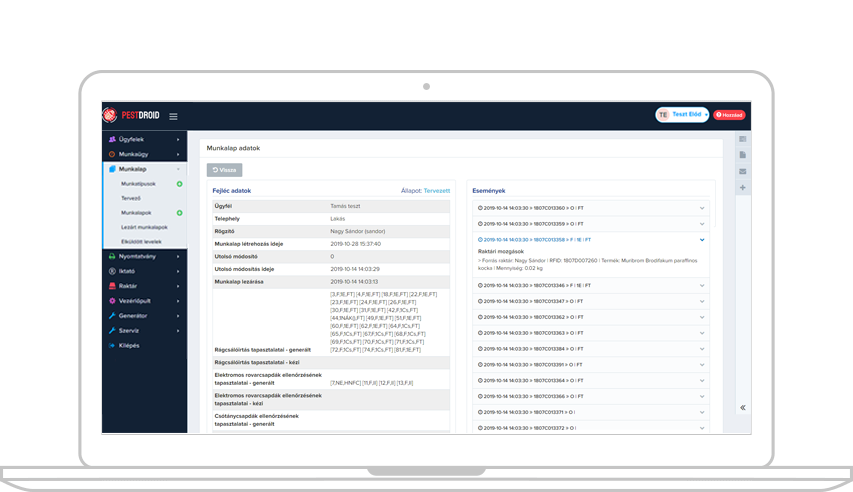Image resolution: width=853 pixels, height=492 pixels.
Task: Click Kilépés to log out
Action: pyautogui.click(x=129, y=345)
